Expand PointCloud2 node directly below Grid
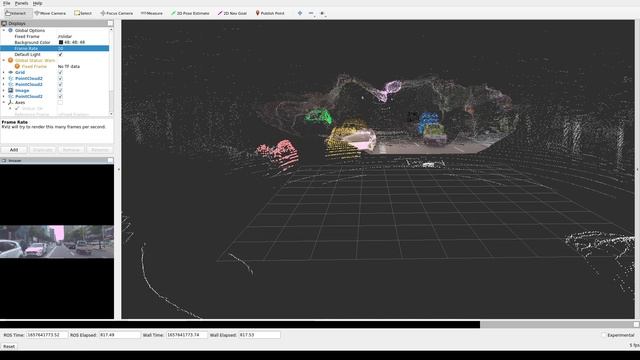Image resolution: width=640 pixels, height=360 pixels. click(4, 78)
